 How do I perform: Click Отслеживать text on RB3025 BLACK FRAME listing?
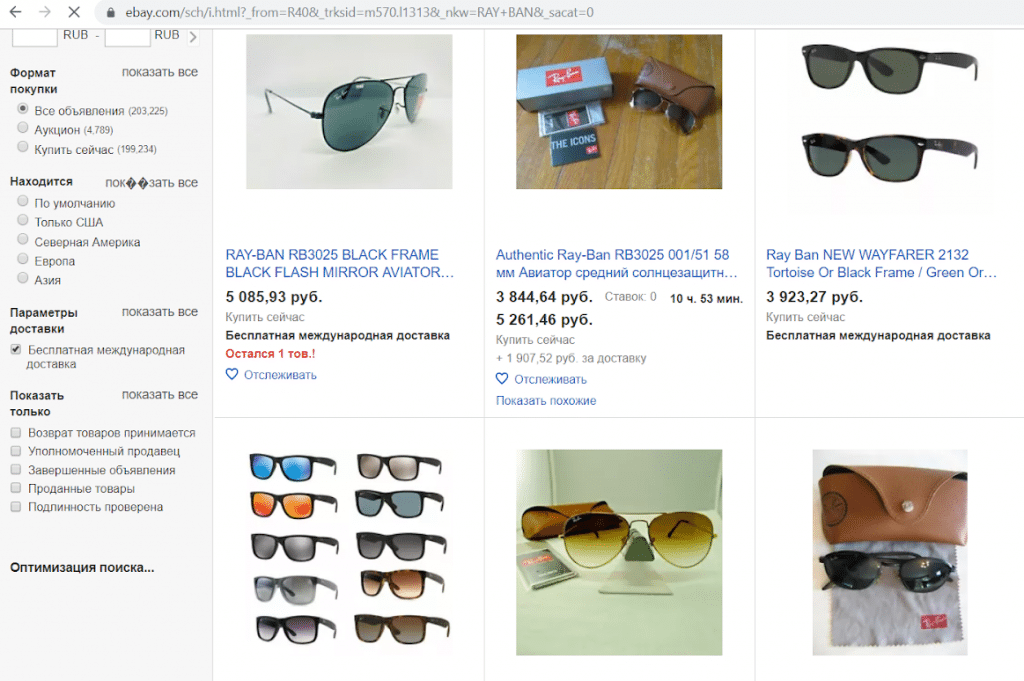[x=280, y=375]
